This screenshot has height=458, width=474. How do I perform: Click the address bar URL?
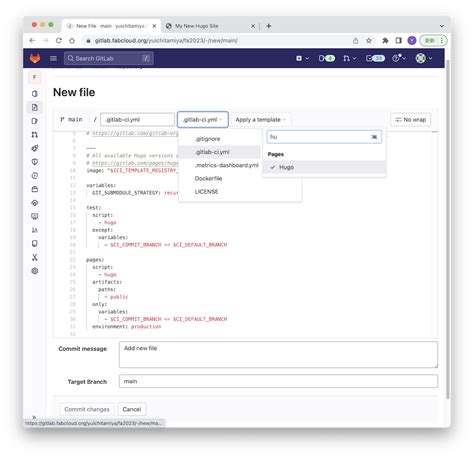pos(166,41)
